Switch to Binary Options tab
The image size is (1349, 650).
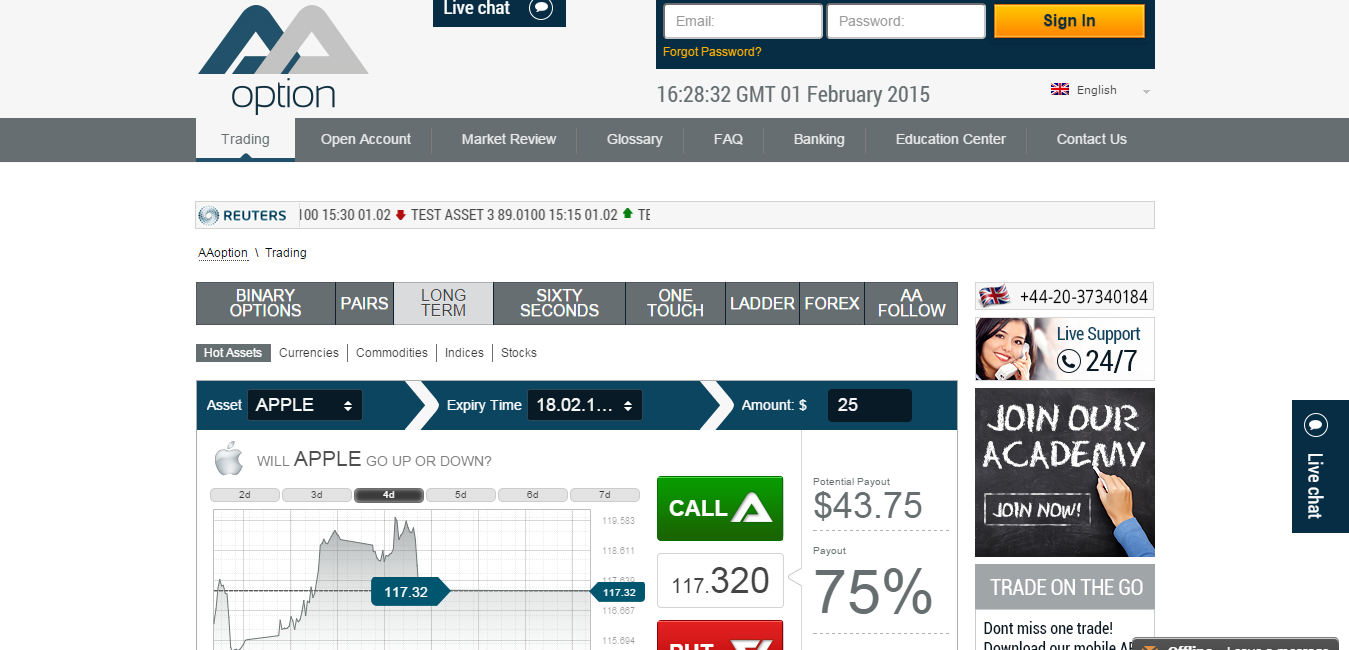[x=266, y=303]
